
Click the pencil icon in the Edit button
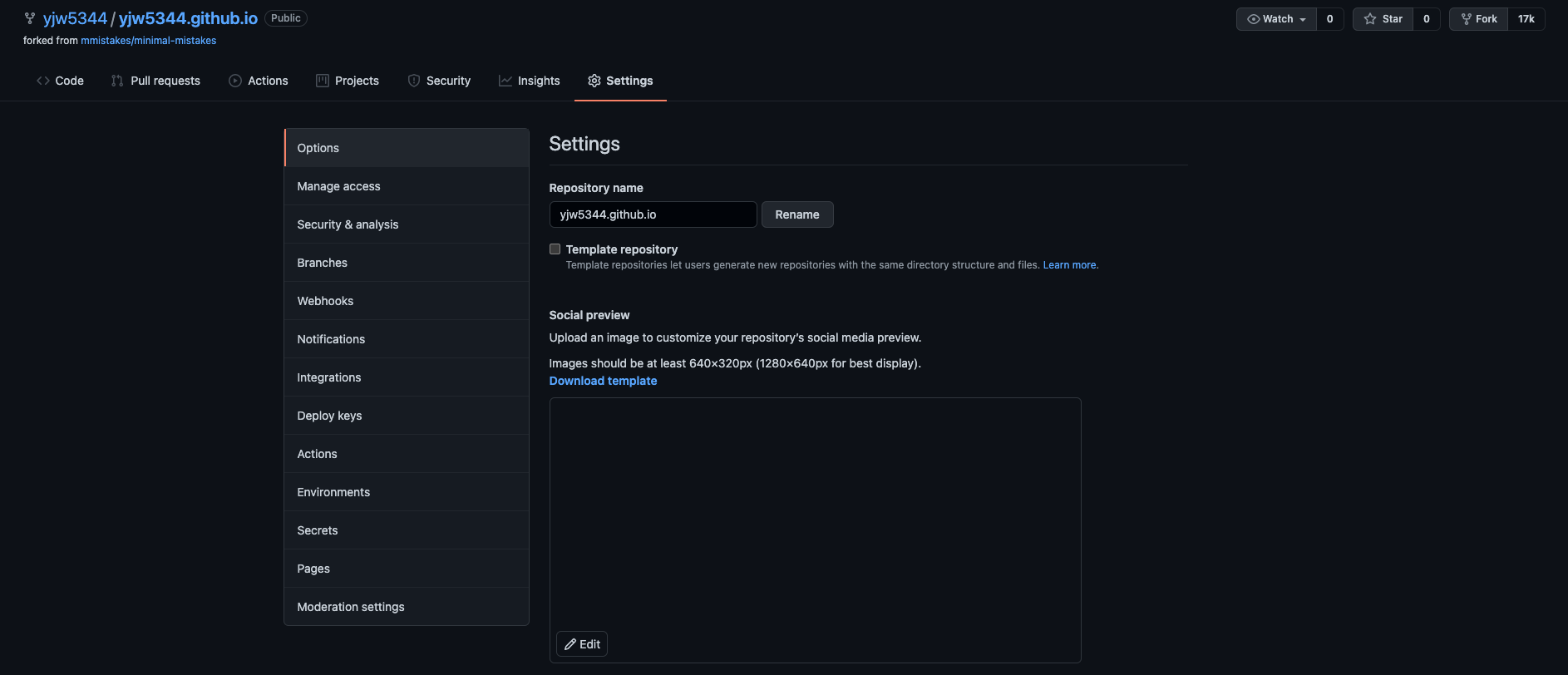(570, 644)
